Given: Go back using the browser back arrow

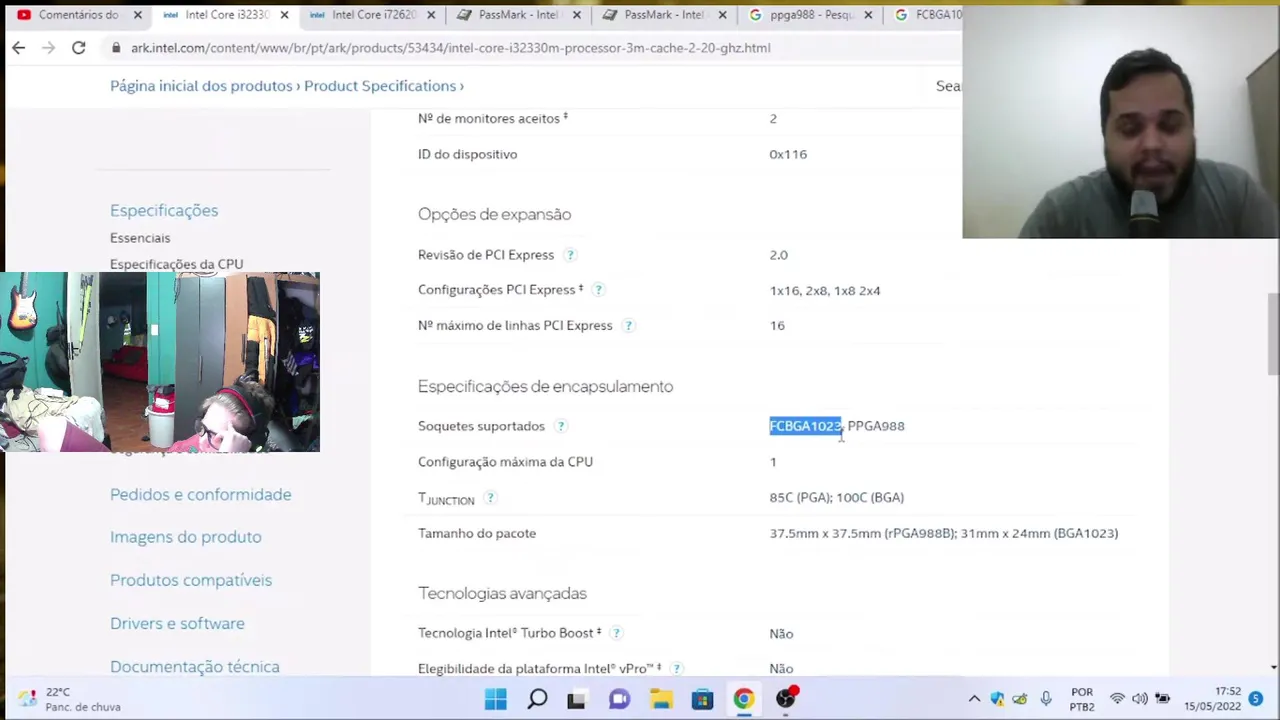Looking at the screenshot, I should 18,47.
